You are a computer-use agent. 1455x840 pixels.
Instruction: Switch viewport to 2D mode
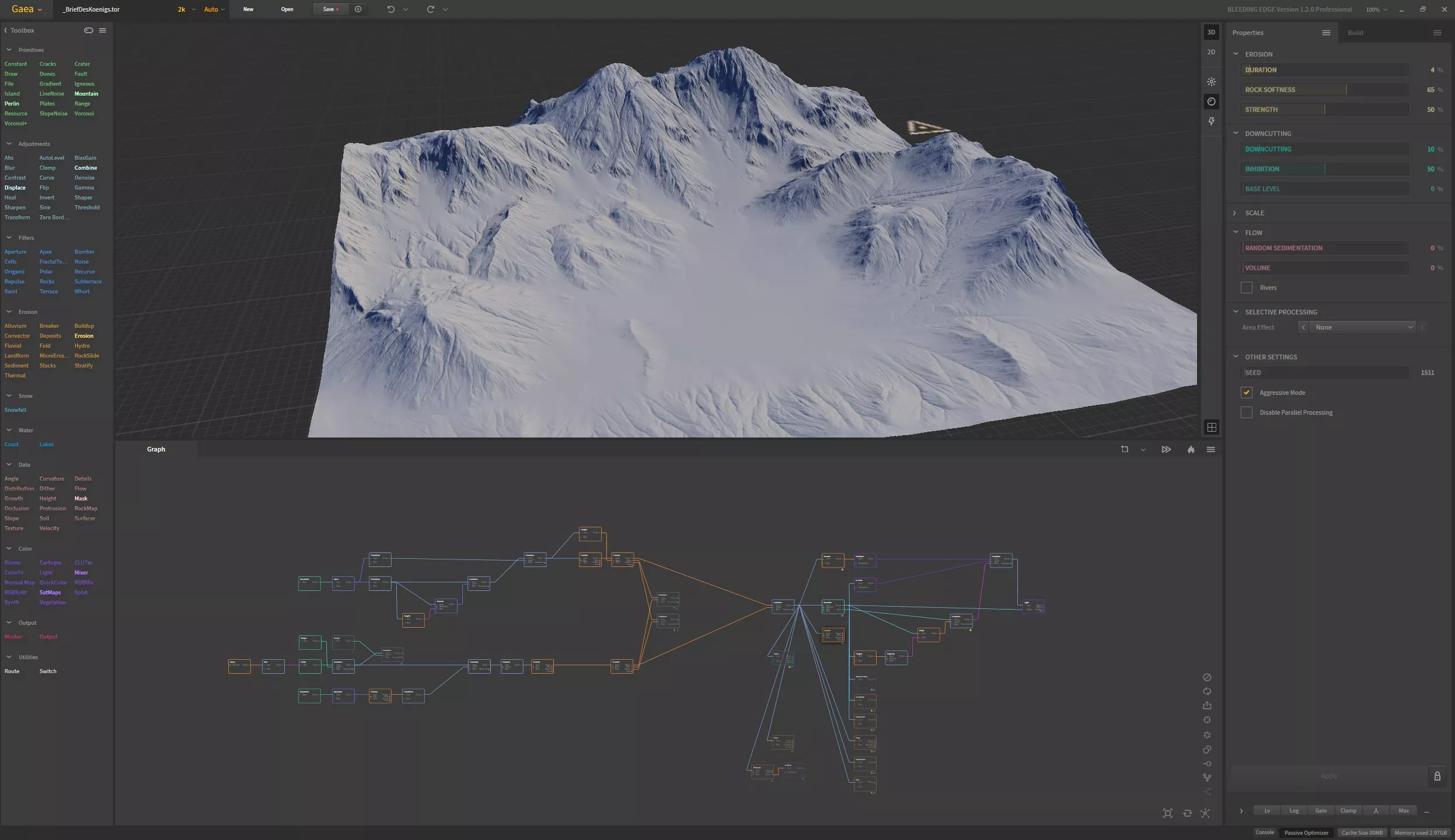click(x=1211, y=52)
